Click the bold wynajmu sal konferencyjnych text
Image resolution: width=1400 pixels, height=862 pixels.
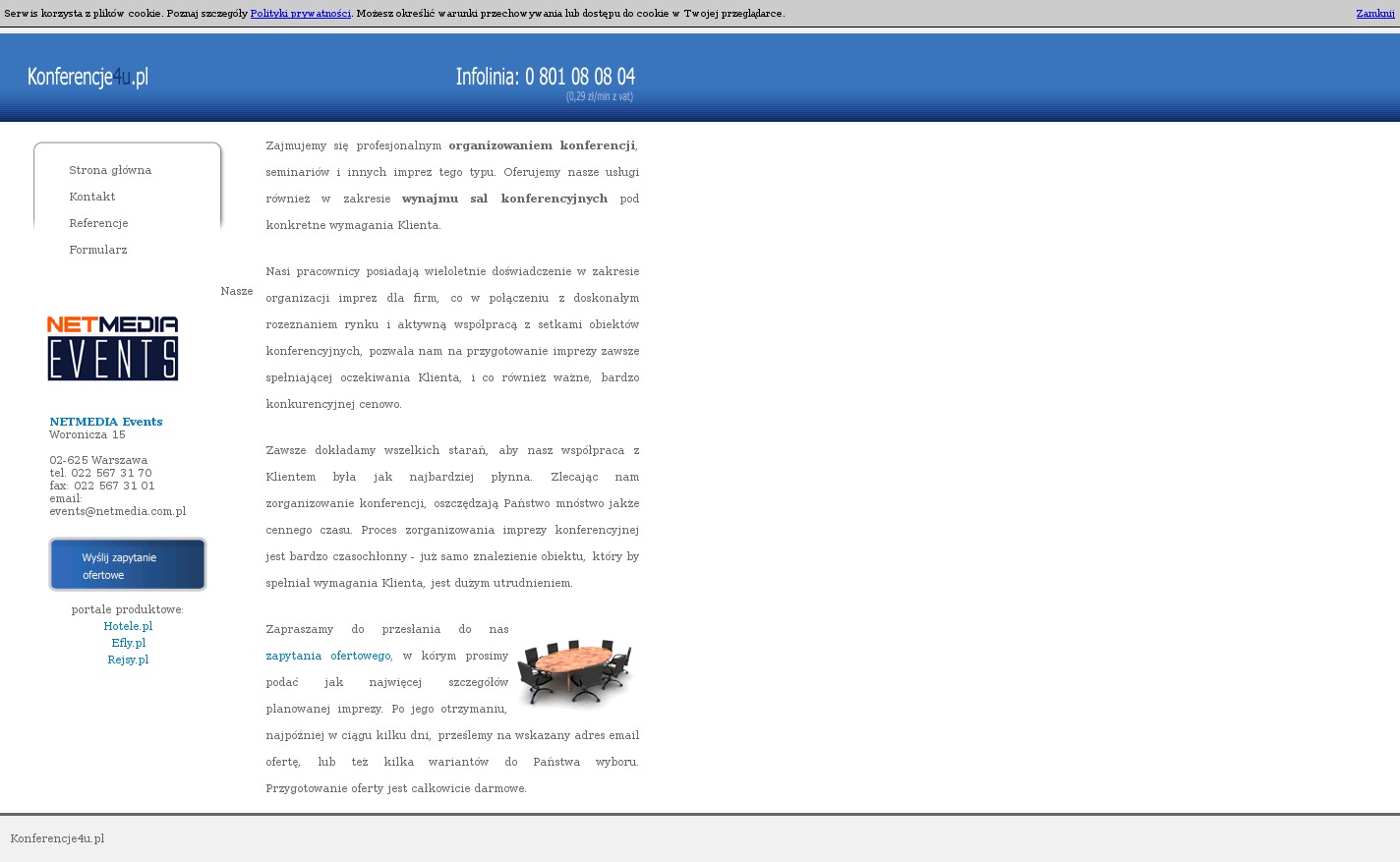(x=504, y=199)
